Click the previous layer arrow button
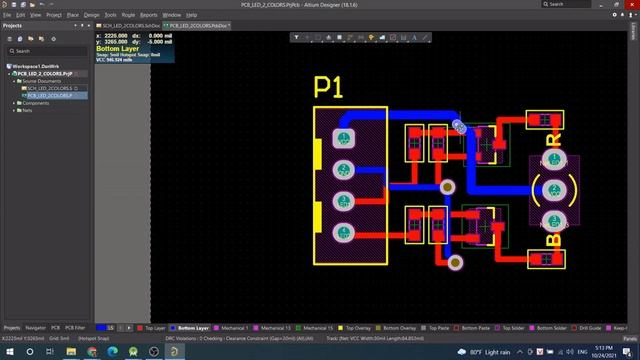Viewport: 640px width, 360px height. tap(120, 328)
